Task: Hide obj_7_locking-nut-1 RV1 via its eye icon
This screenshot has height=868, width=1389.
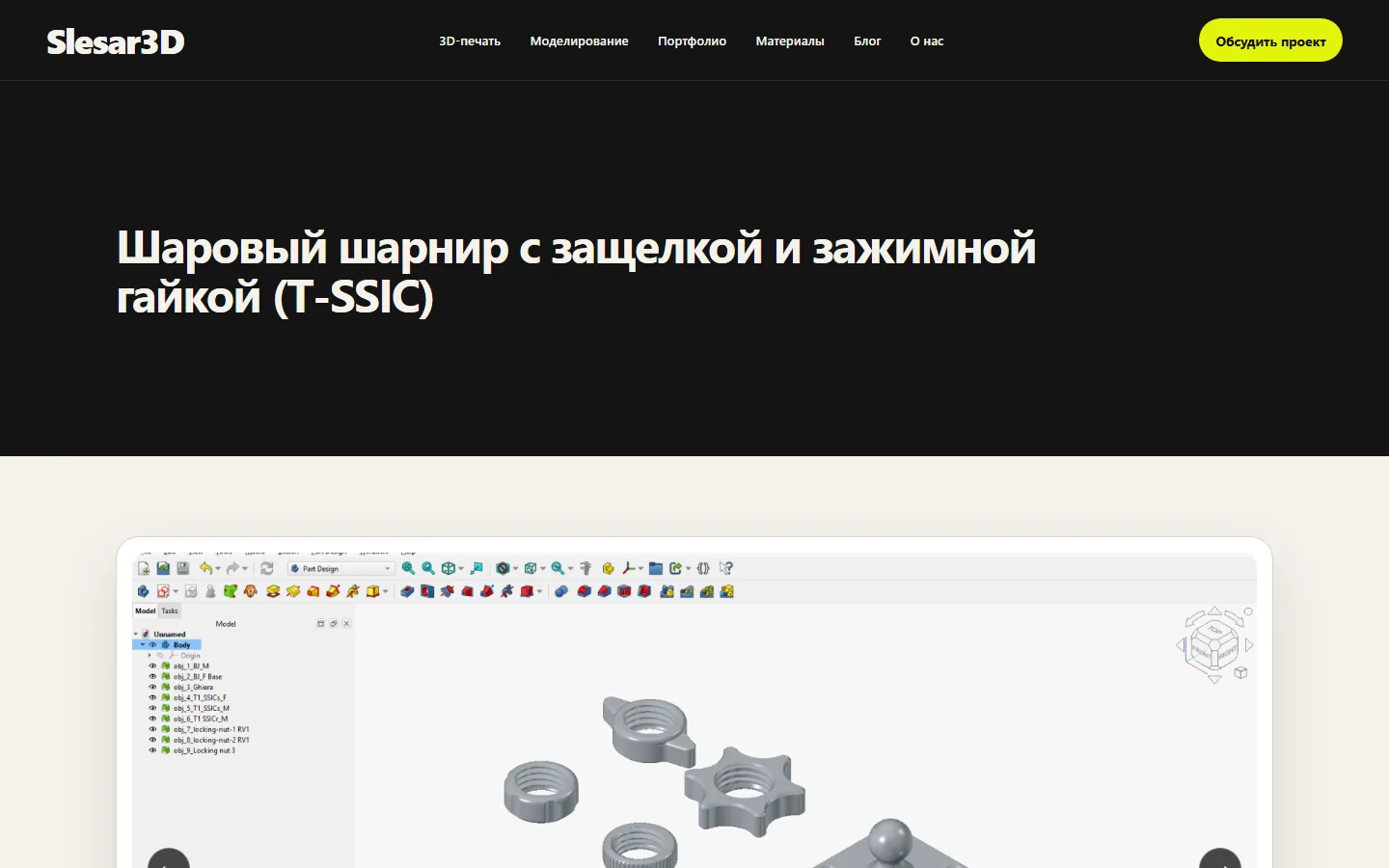Action: 152,729
